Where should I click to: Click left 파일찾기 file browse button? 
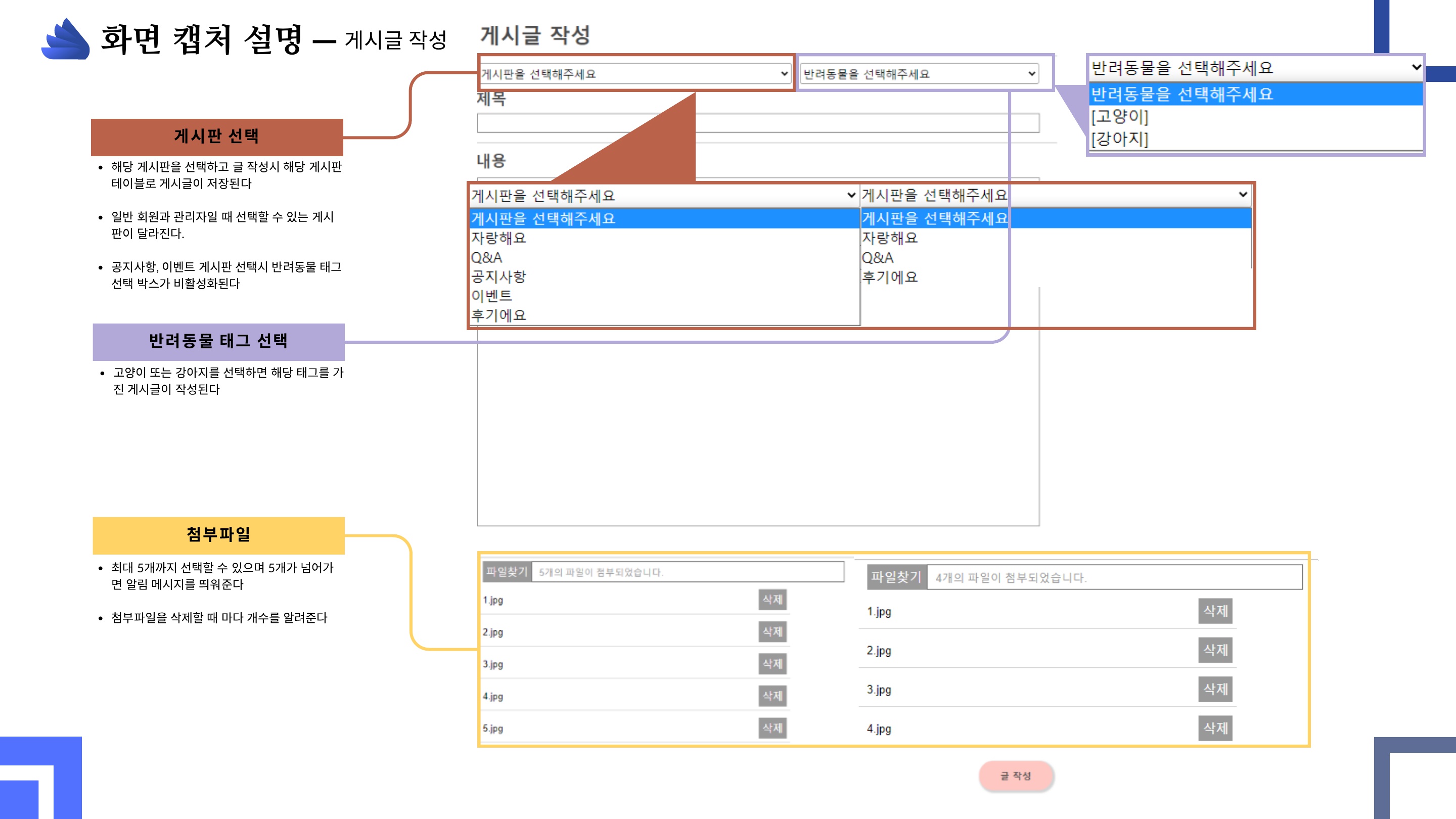coord(507,571)
